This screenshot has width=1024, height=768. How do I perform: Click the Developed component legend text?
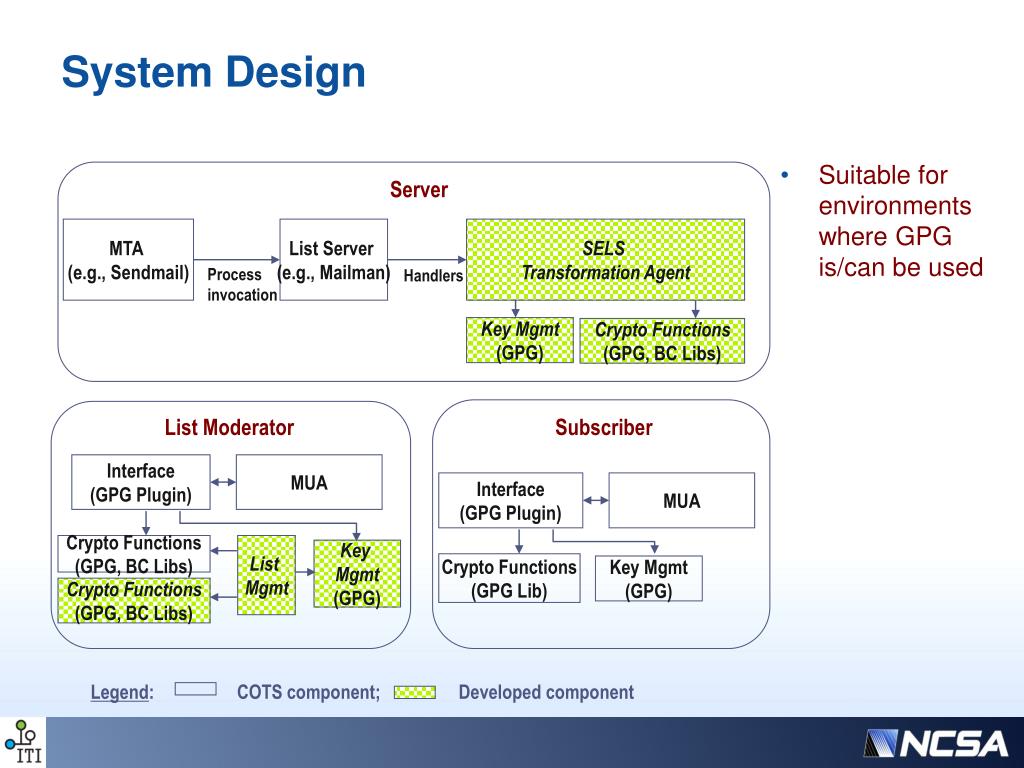pyautogui.click(x=546, y=692)
